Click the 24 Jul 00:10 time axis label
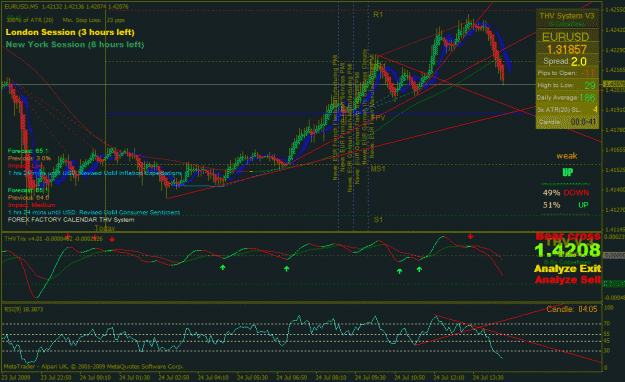This screenshot has height=382, width=625. pyautogui.click(x=95, y=377)
